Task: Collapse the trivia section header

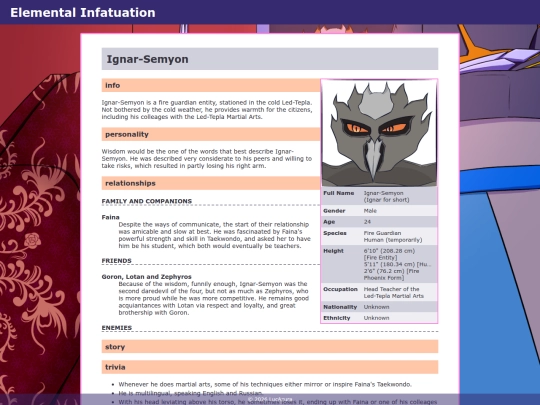Action: click(270, 367)
